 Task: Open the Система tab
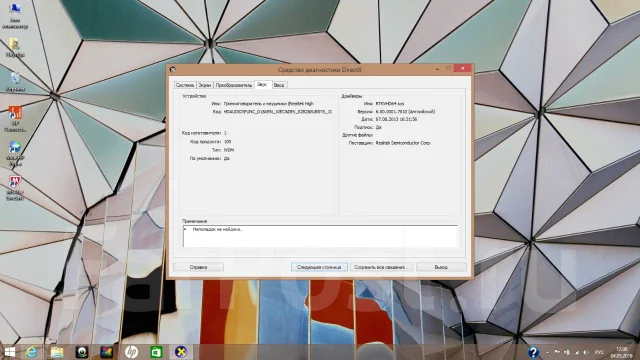[185, 85]
